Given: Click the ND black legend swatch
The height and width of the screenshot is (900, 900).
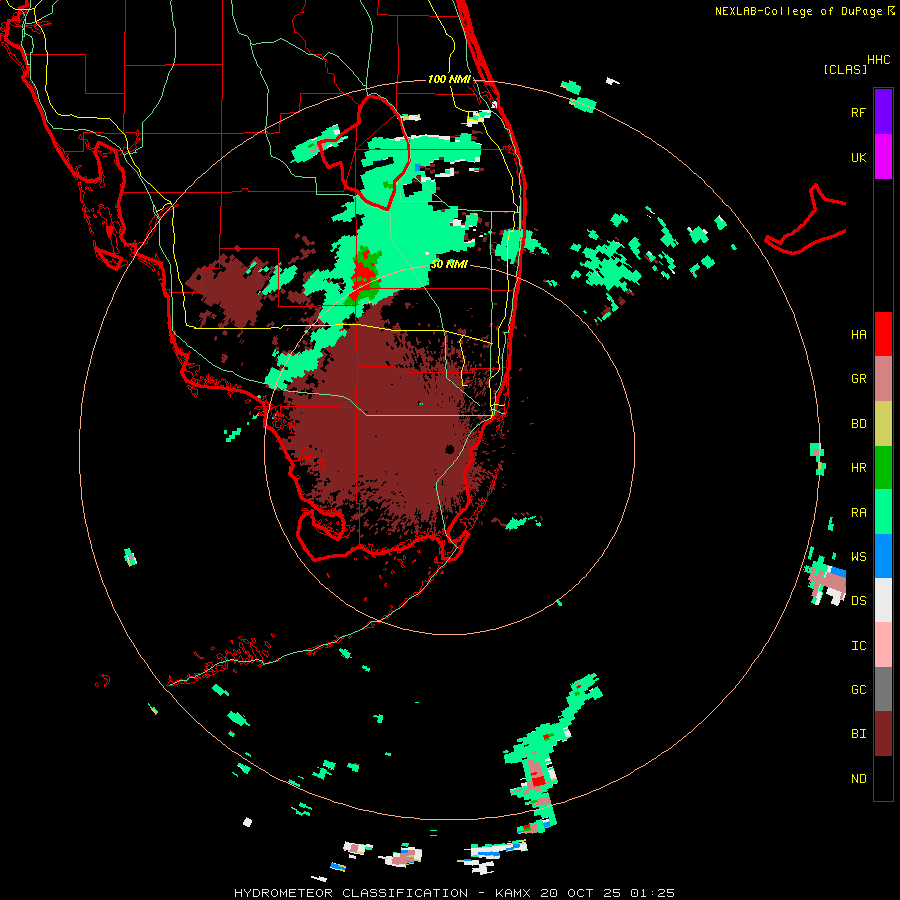Looking at the screenshot, I should (x=883, y=778).
